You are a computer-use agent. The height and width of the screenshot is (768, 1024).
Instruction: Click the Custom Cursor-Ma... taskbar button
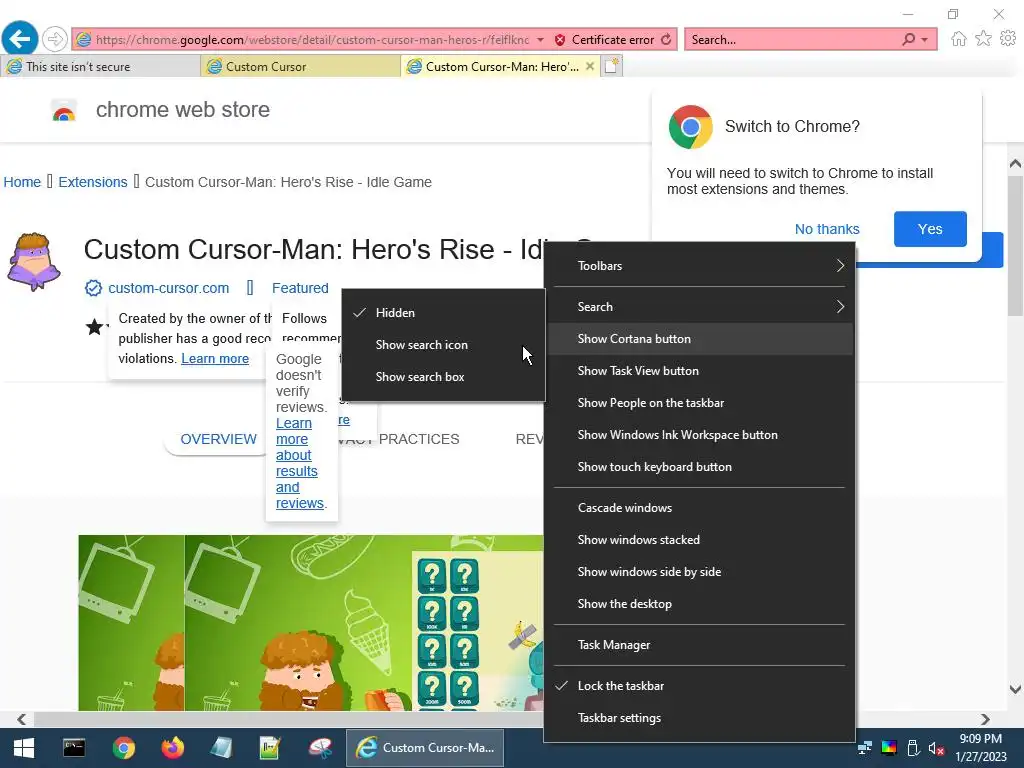tap(425, 748)
